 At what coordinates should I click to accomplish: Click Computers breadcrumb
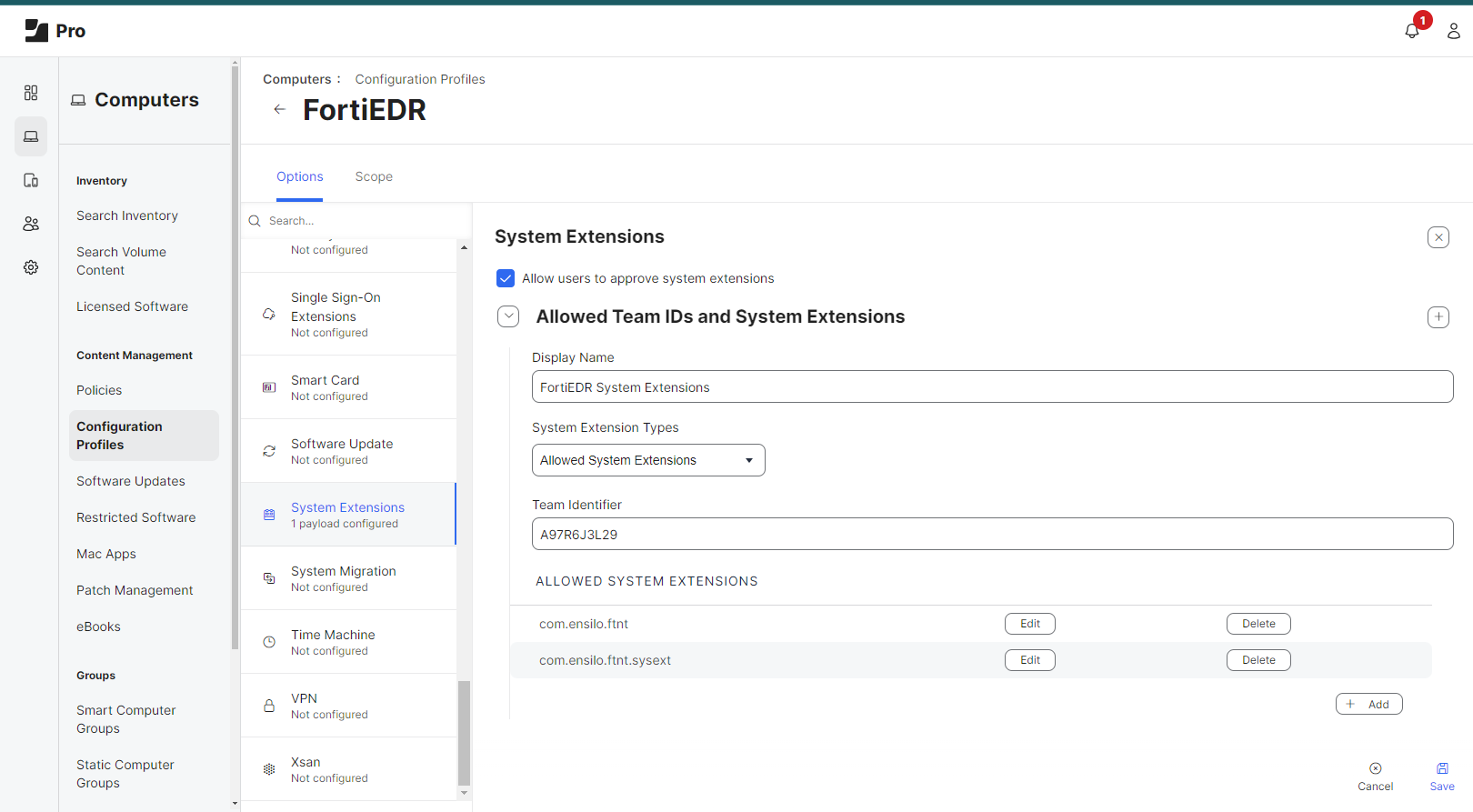pos(297,79)
